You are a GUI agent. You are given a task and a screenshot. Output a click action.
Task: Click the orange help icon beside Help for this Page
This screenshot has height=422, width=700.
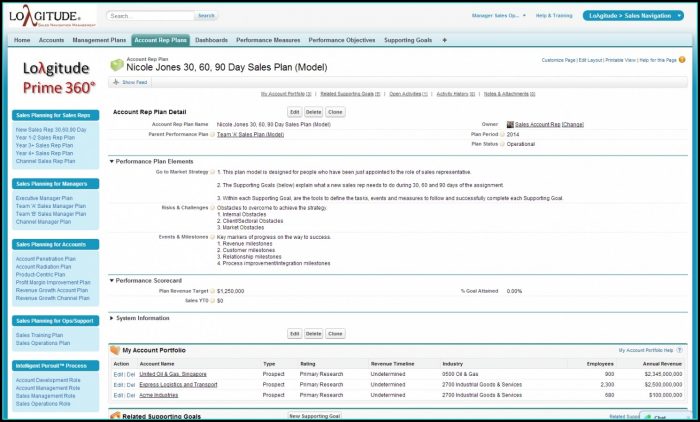click(x=682, y=60)
